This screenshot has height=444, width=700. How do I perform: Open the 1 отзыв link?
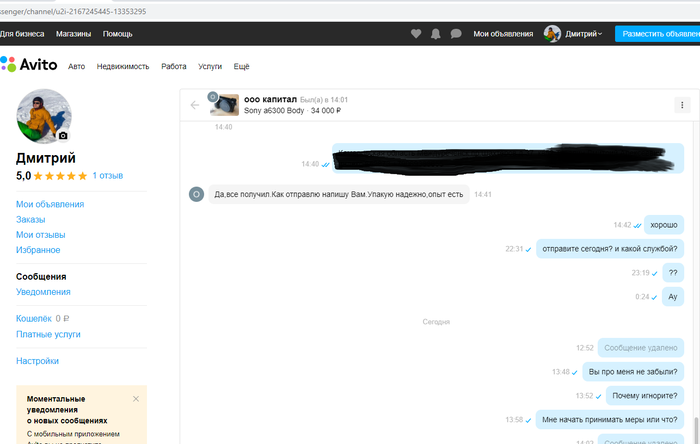[x=108, y=176]
